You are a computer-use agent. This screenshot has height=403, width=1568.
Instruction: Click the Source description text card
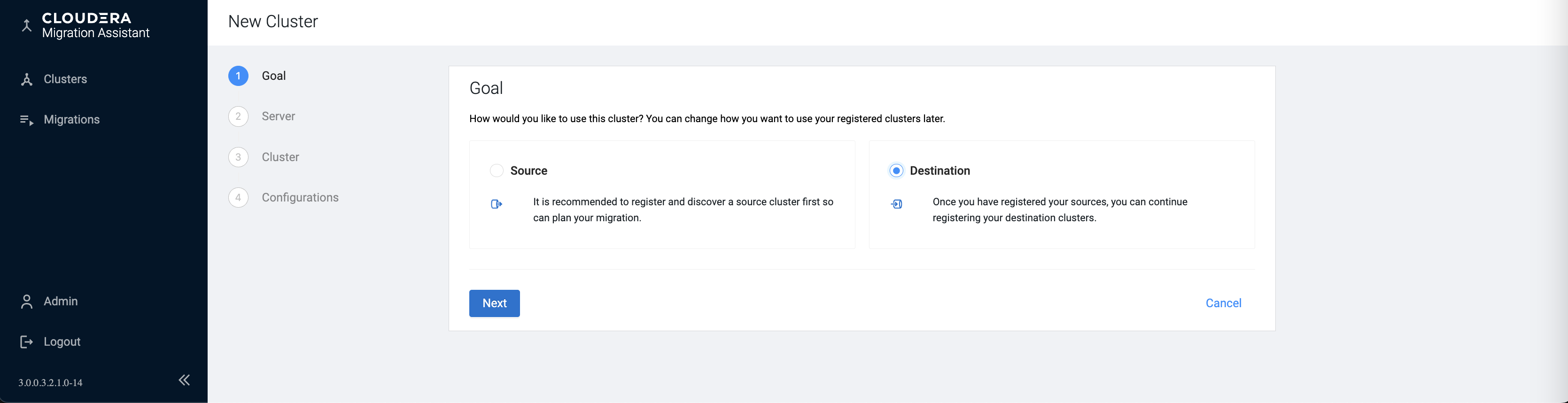point(683,210)
